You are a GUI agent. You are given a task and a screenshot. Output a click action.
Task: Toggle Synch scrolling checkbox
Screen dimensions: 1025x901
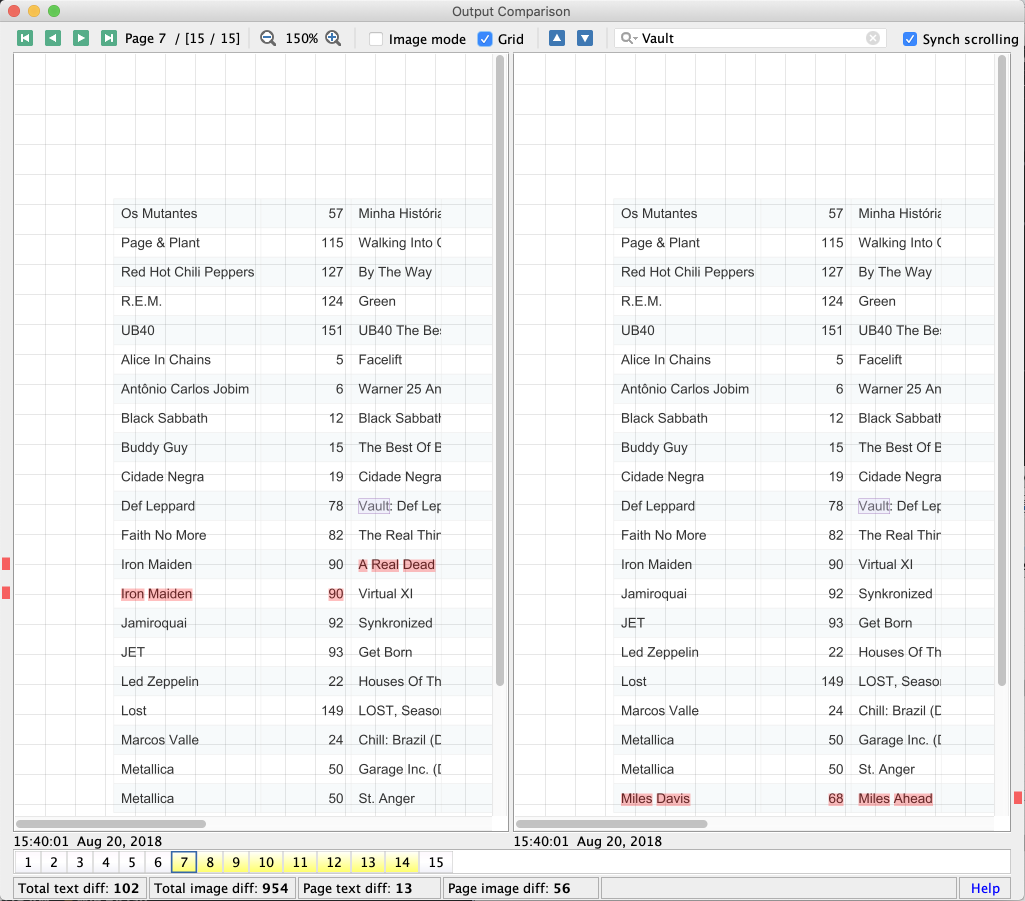pos(909,39)
